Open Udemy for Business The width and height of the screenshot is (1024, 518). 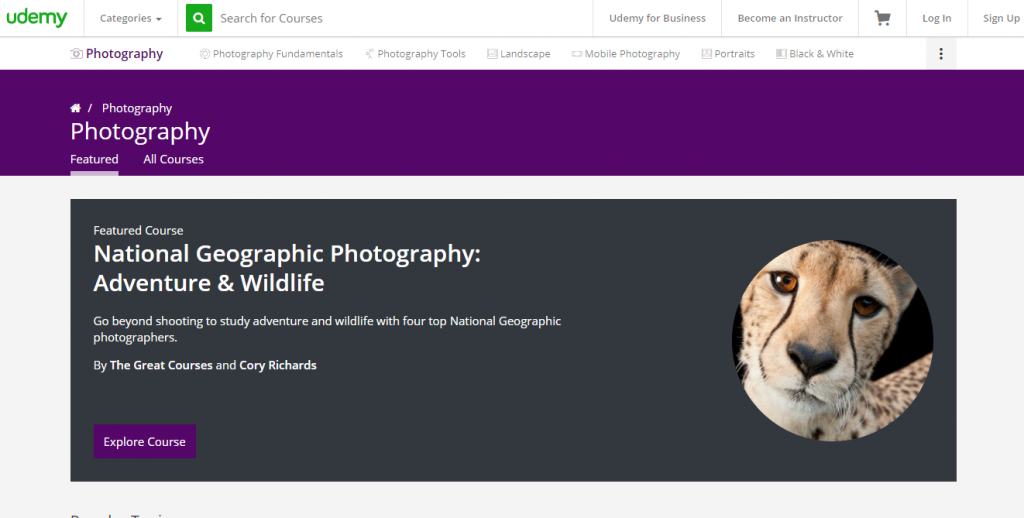coord(657,18)
